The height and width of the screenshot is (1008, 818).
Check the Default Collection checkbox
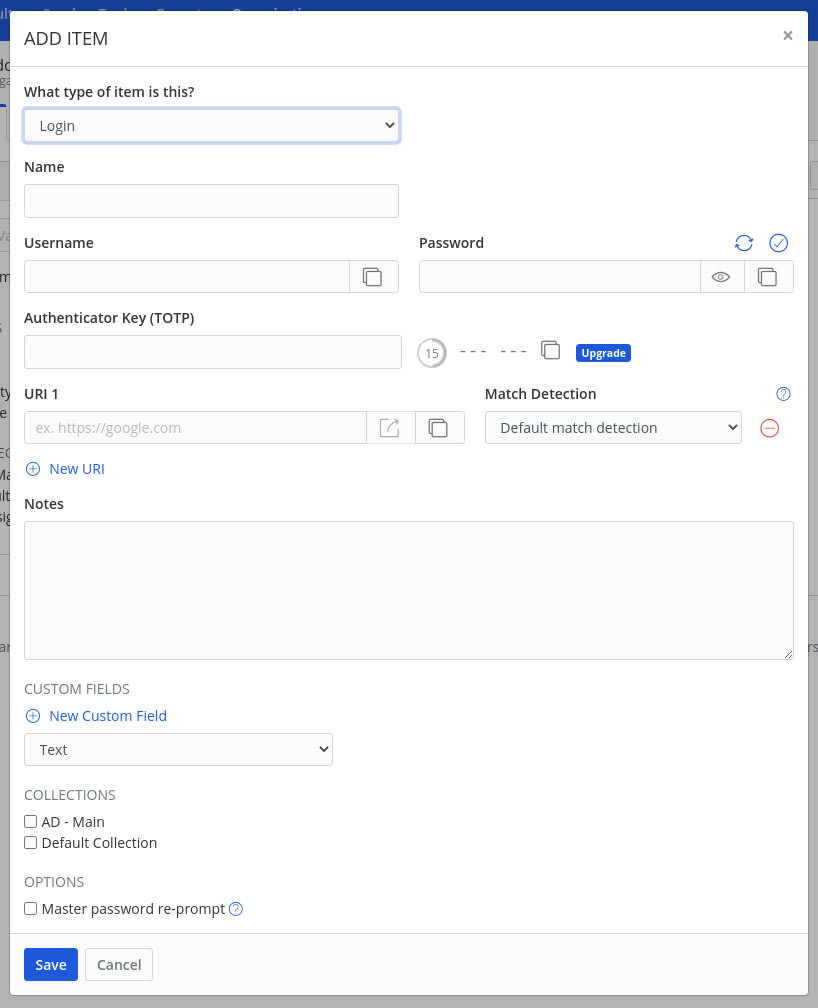click(30, 842)
